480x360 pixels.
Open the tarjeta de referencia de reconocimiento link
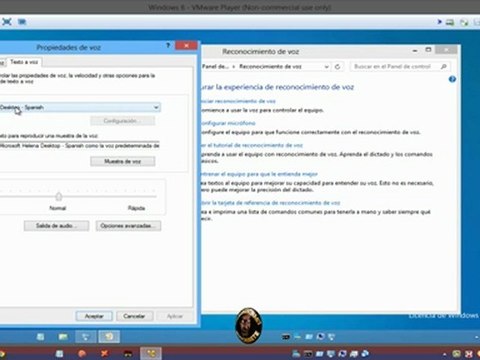270,203
